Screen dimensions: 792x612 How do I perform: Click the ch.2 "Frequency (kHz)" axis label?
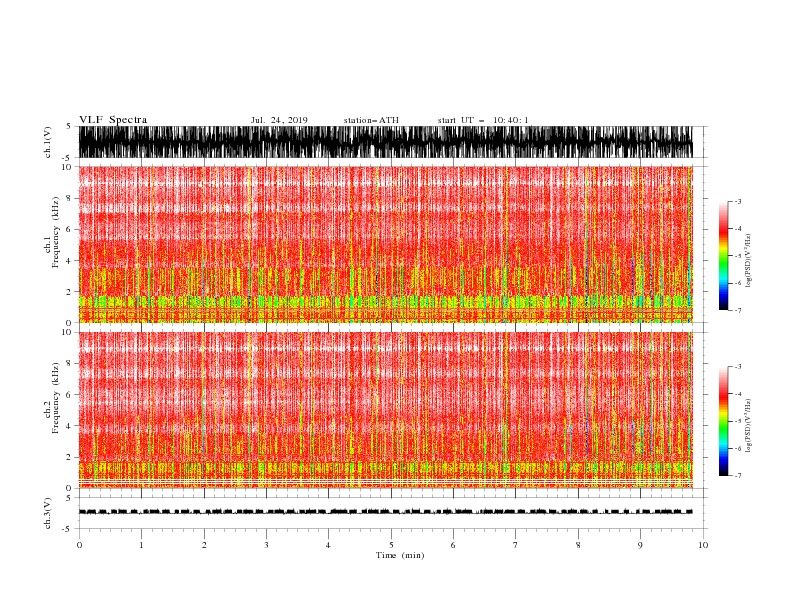(56, 398)
